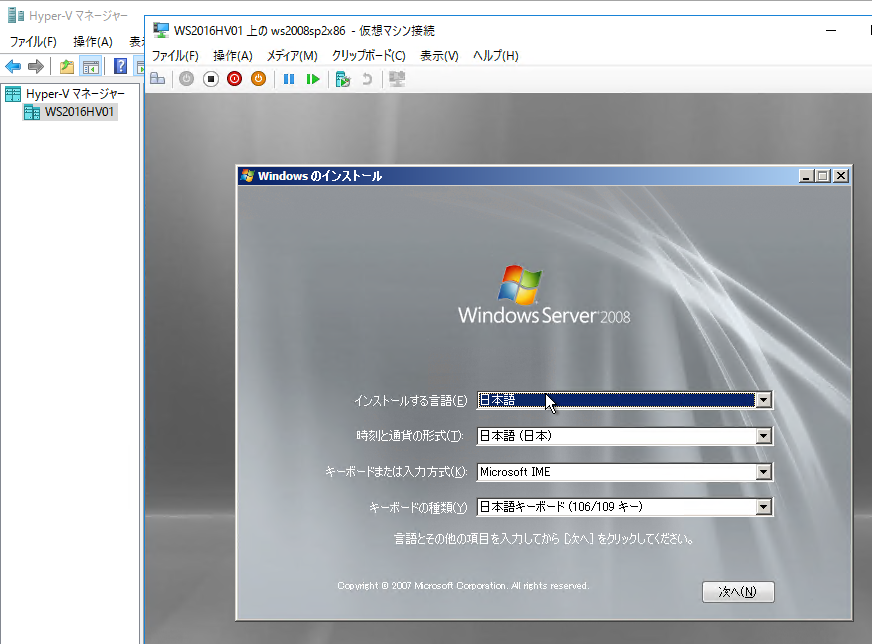Image resolution: width=872 pixels, height=644 pixels.
Task: Expand the キーボードまたは入力方式 dropdown arrow
Action: [x=764, y=472]
